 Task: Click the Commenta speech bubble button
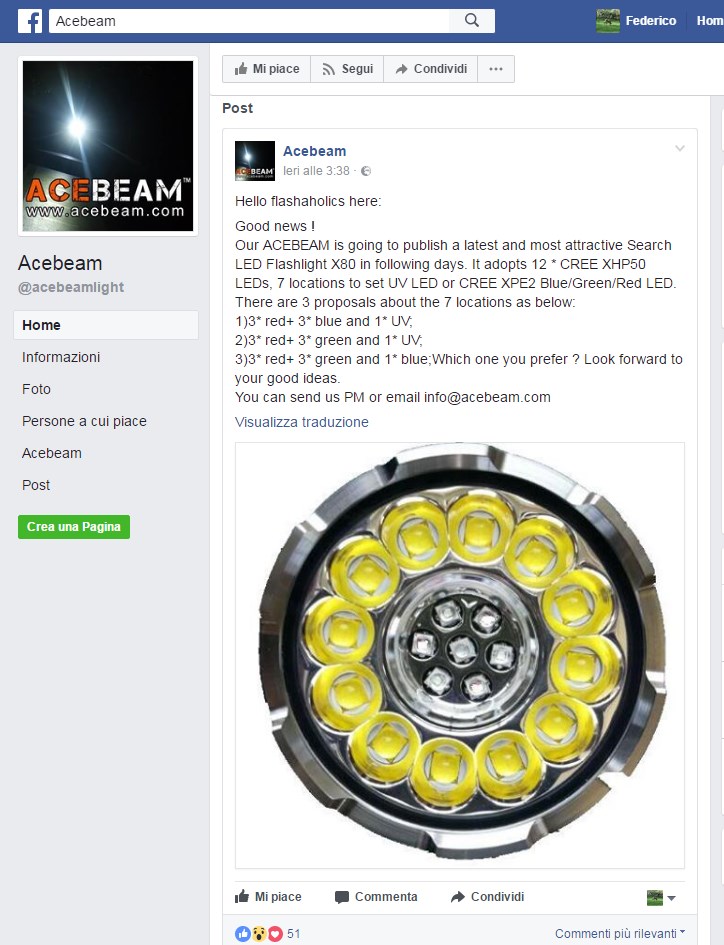click(376, 897)
